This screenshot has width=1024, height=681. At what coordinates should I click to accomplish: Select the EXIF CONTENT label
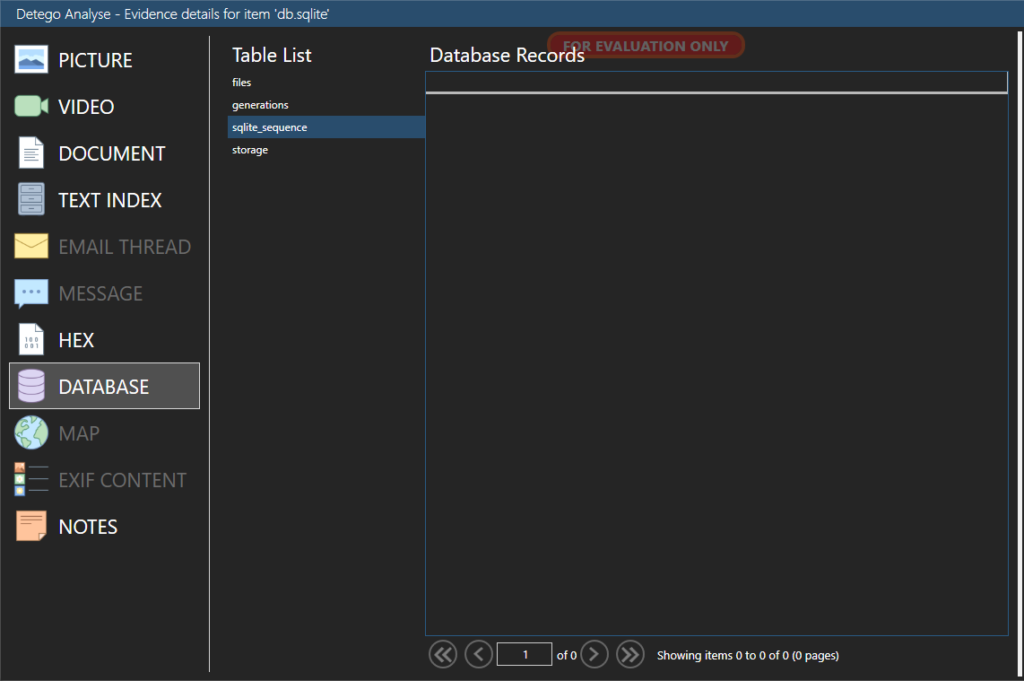(122, 481)
